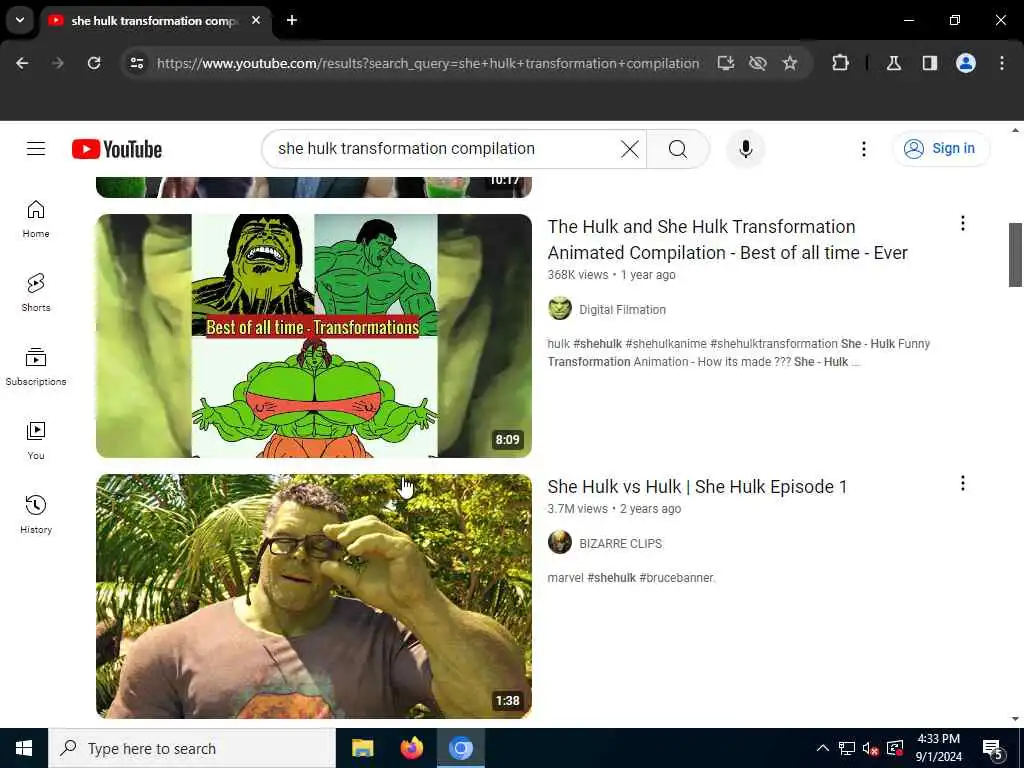The height and width of the screenshot is (768, 1024).
Task: Open File Explorer from taskbar
Action: pos(362,748)
